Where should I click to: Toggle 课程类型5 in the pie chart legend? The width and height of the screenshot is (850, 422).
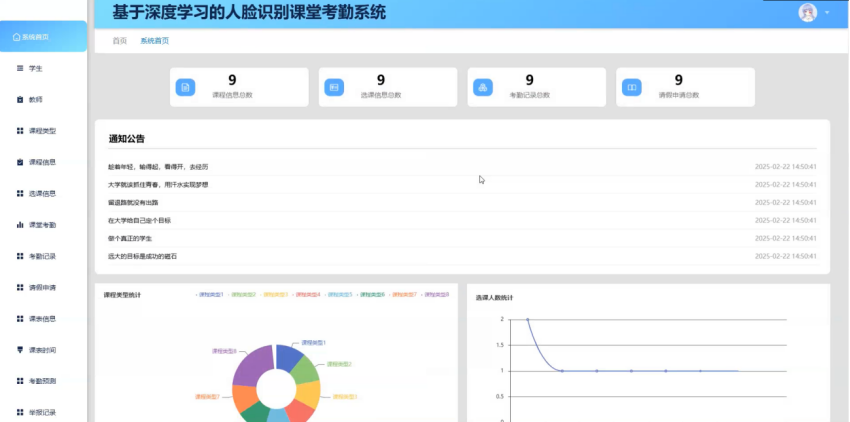click(x=338, y=295)
